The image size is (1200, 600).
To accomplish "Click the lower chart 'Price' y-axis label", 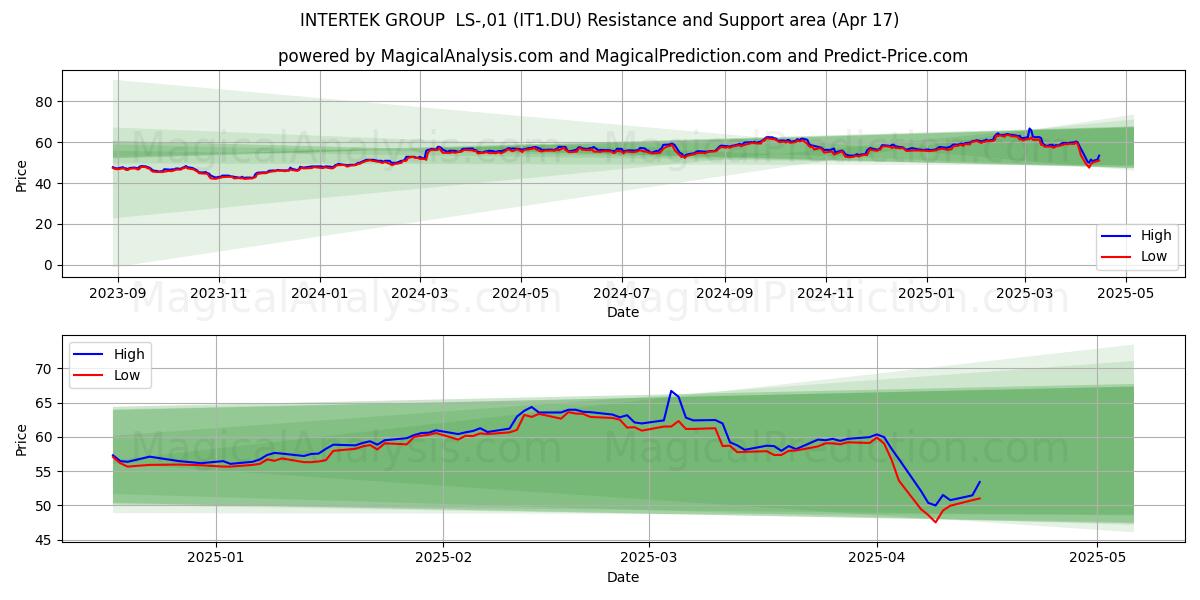I will click(22, 439).
